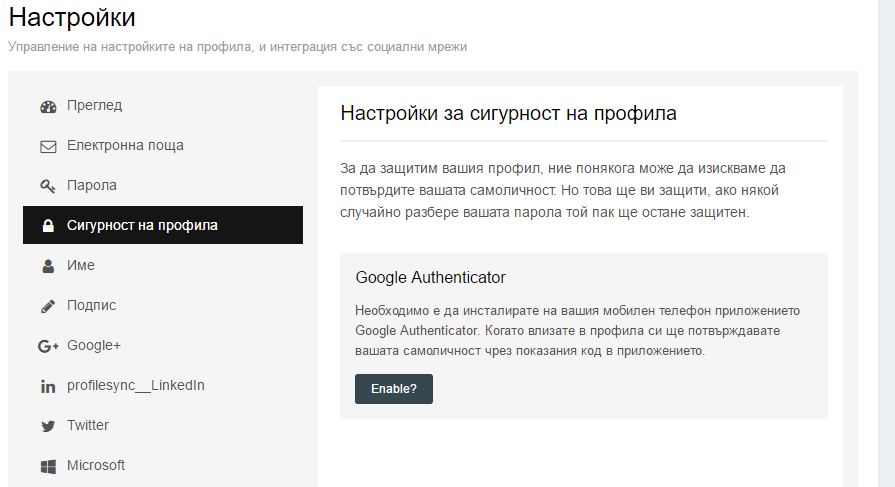This screenshot has width=895, height=487.
Task: Open the Електронна поща settings section
Action: 163,145
